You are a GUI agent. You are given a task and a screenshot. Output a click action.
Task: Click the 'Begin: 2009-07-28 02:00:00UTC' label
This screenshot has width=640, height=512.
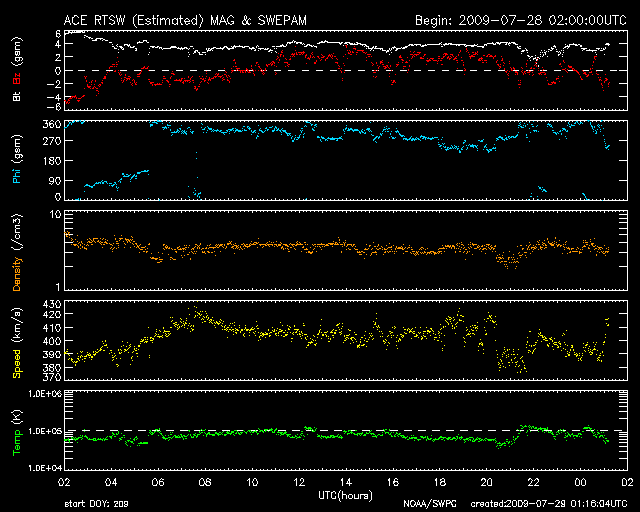point(521,20)
